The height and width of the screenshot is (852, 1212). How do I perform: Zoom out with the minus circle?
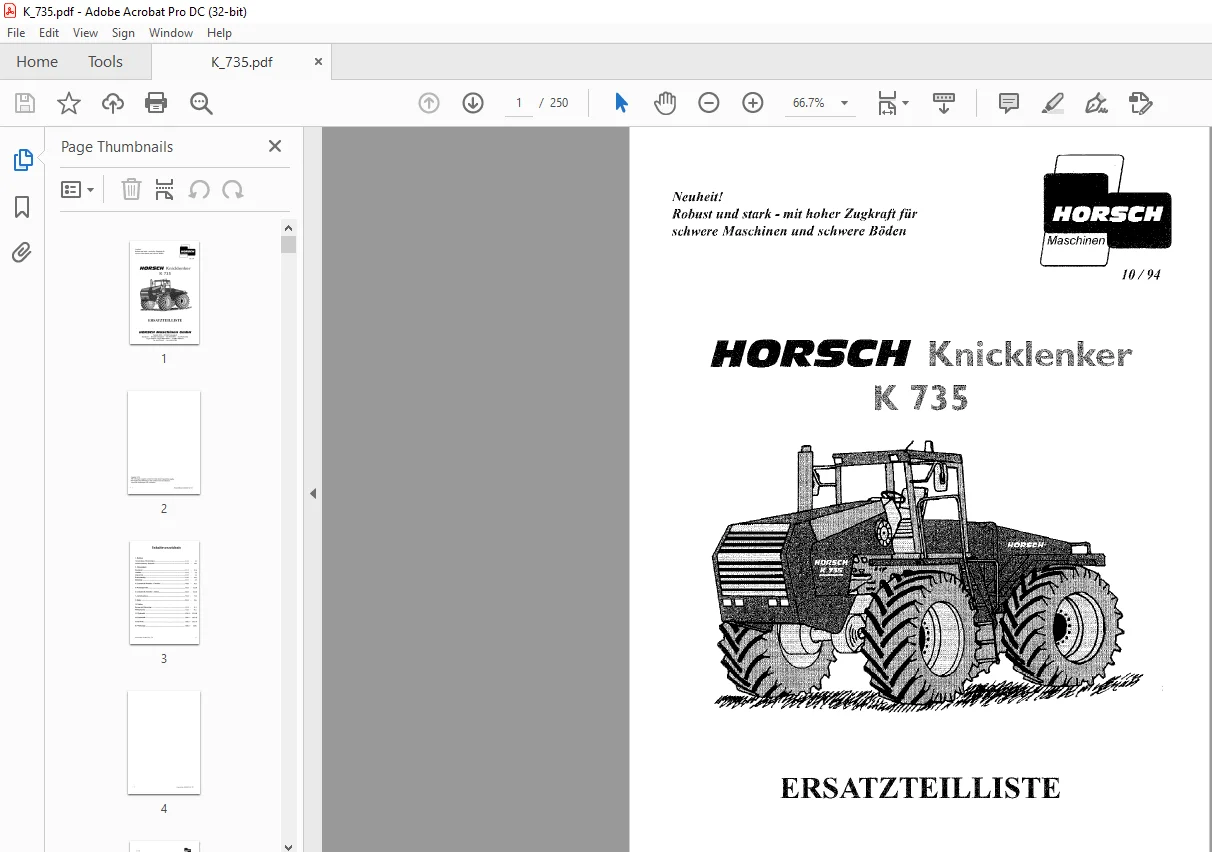[709, 103]
